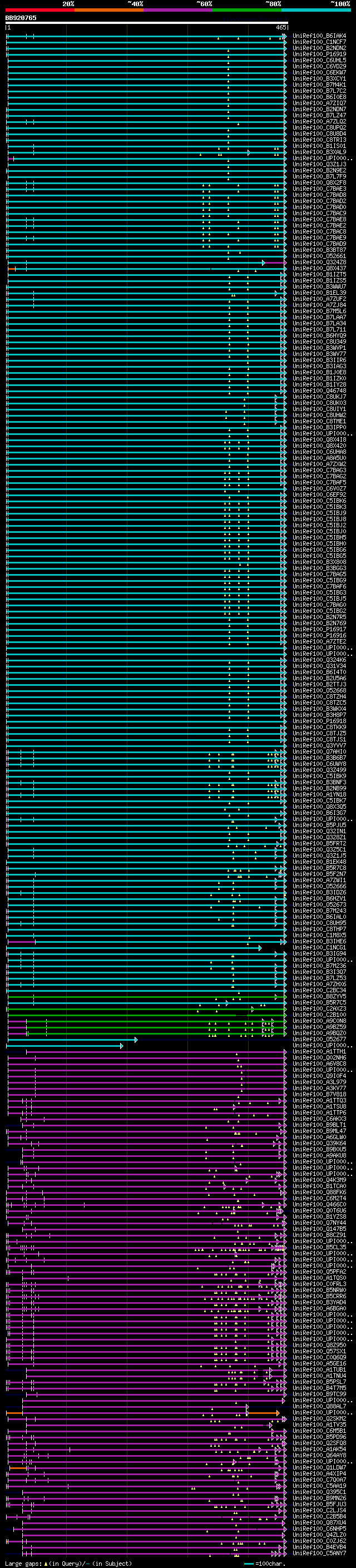356x1568 pixels.
Task: Click label UniRef100_Q02NH6
Action: point(319,1058)
